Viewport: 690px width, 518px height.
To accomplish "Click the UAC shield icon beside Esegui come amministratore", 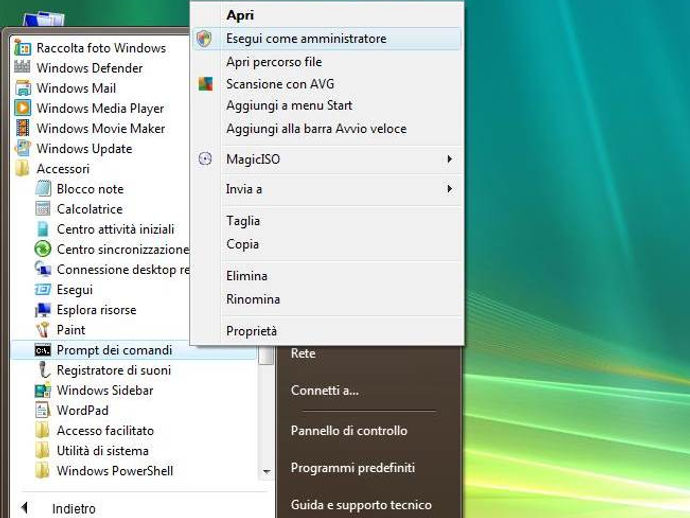I will [x=204, y=38].
